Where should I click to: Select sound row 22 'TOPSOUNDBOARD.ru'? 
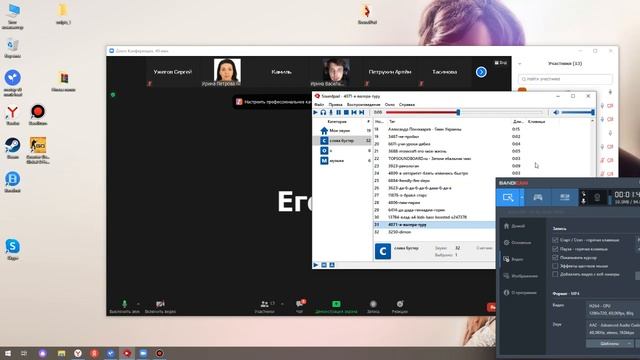482,158
